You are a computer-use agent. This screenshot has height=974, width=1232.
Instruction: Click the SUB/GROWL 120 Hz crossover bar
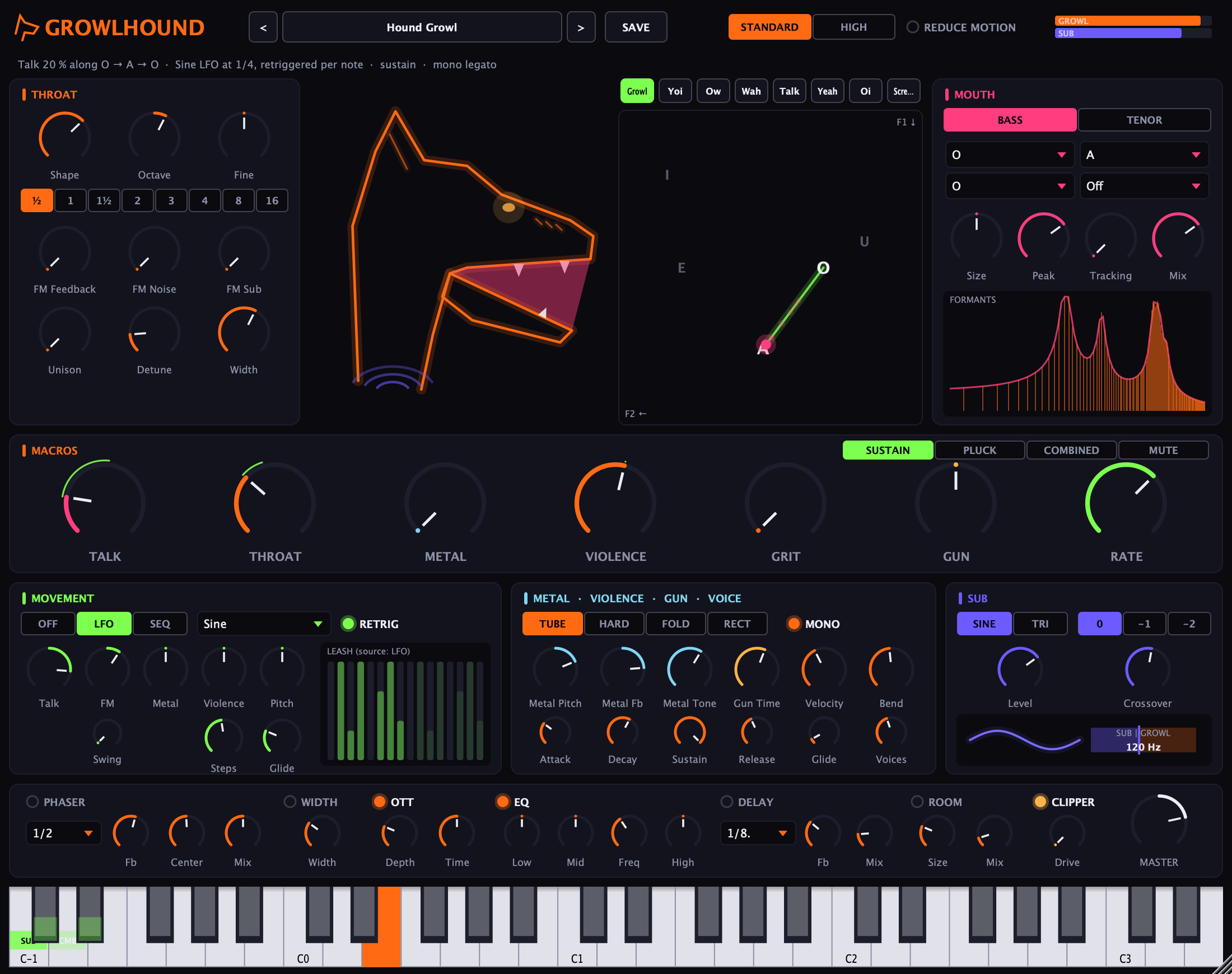pos(1143,740)
